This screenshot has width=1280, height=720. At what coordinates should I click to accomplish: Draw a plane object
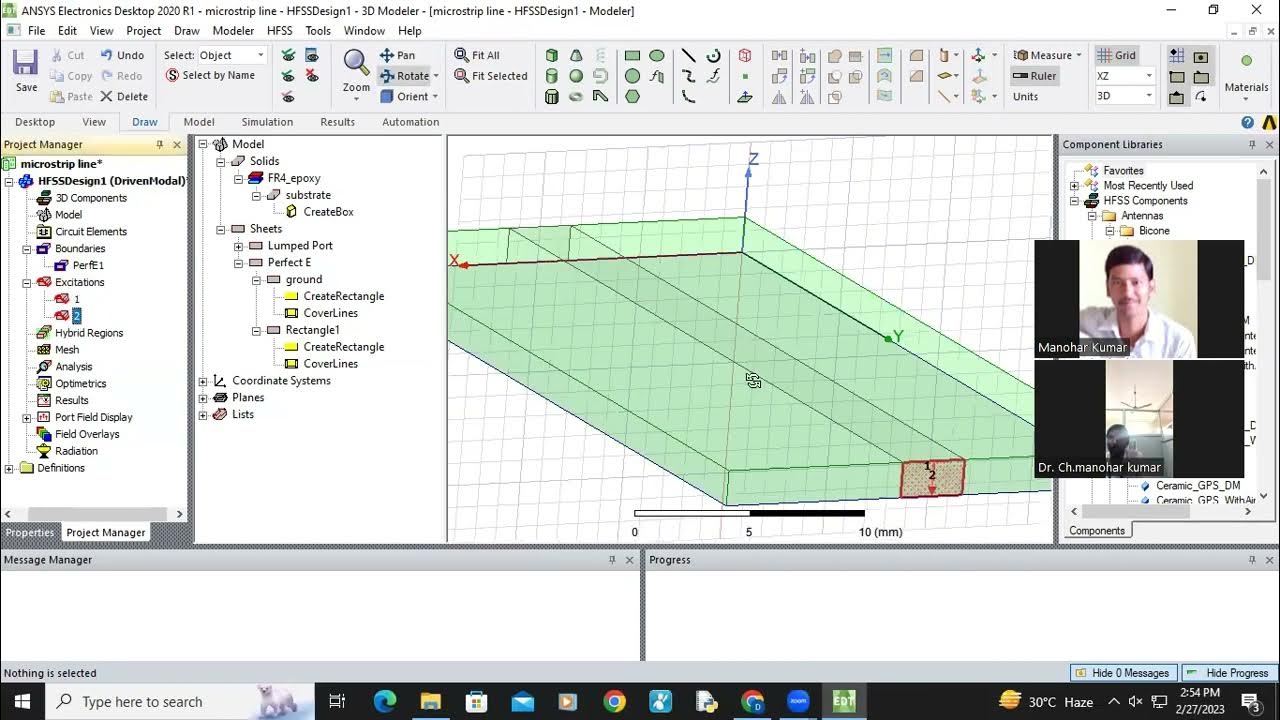point(745,97)
